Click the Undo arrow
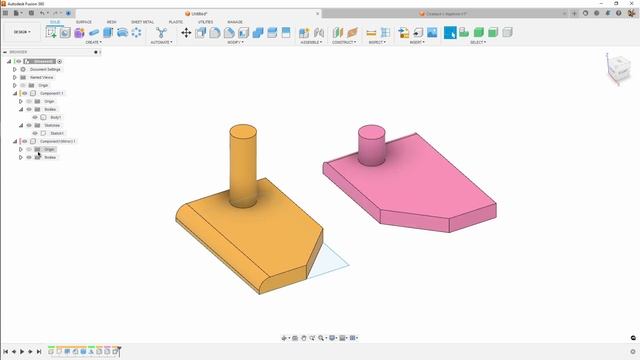This screenshot has width=640, height=360. click(42, 13)
